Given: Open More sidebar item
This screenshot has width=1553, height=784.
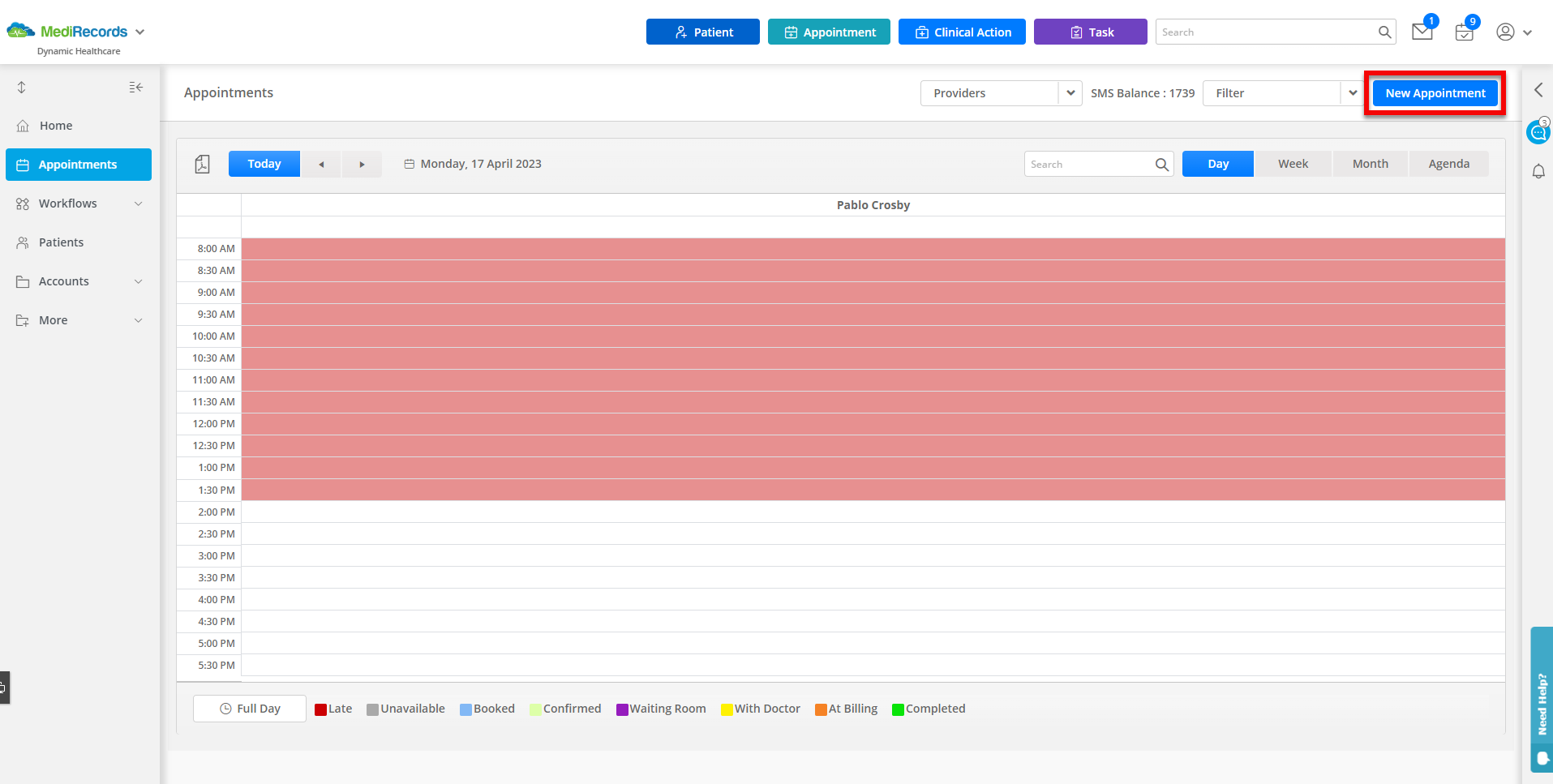Looking at the screenshot, I should [79, 320].
